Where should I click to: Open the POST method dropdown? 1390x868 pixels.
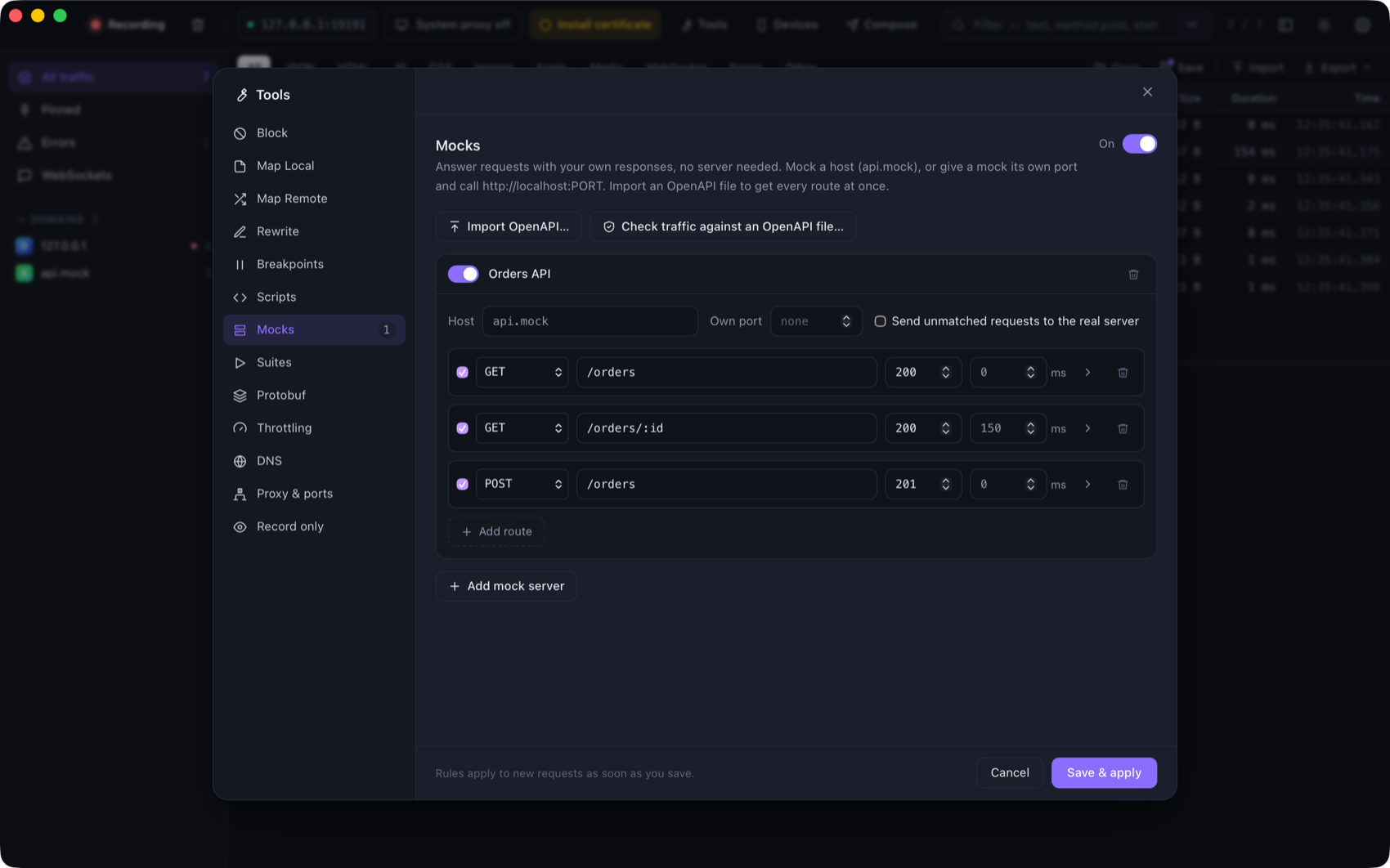(x=522, y=484)
